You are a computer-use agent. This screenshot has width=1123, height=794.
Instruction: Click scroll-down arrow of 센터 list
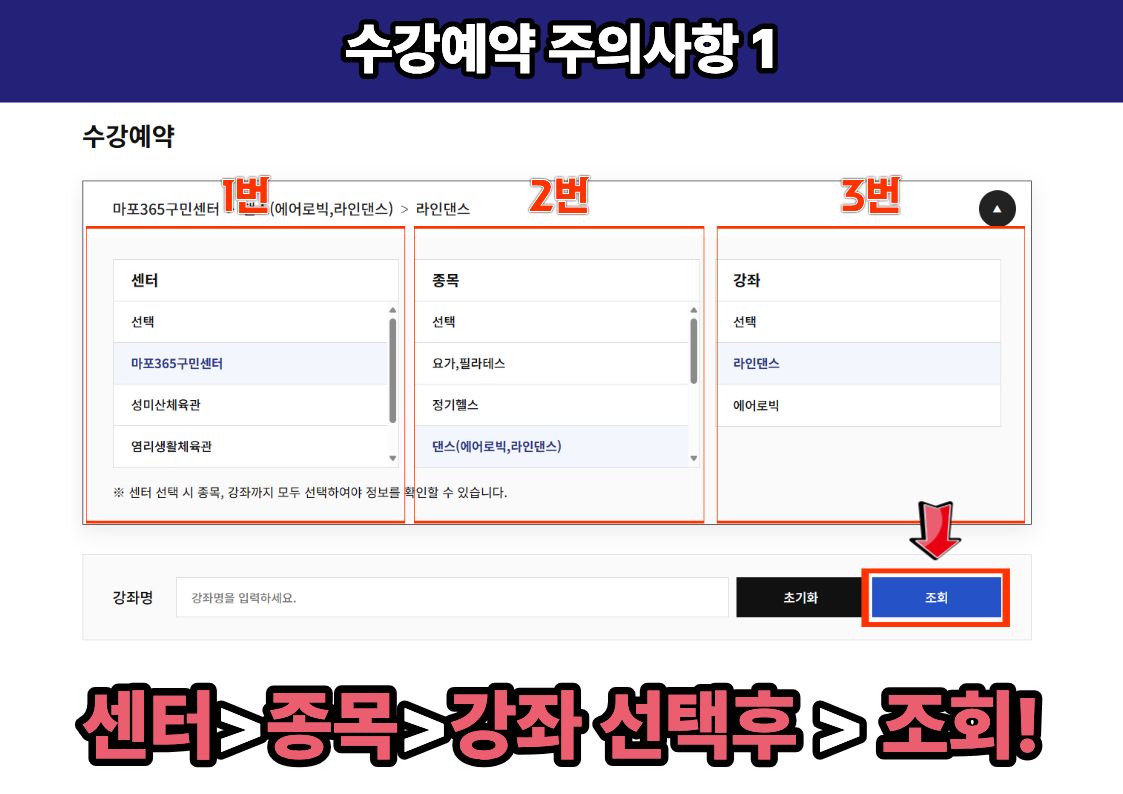tap(393, 458)
